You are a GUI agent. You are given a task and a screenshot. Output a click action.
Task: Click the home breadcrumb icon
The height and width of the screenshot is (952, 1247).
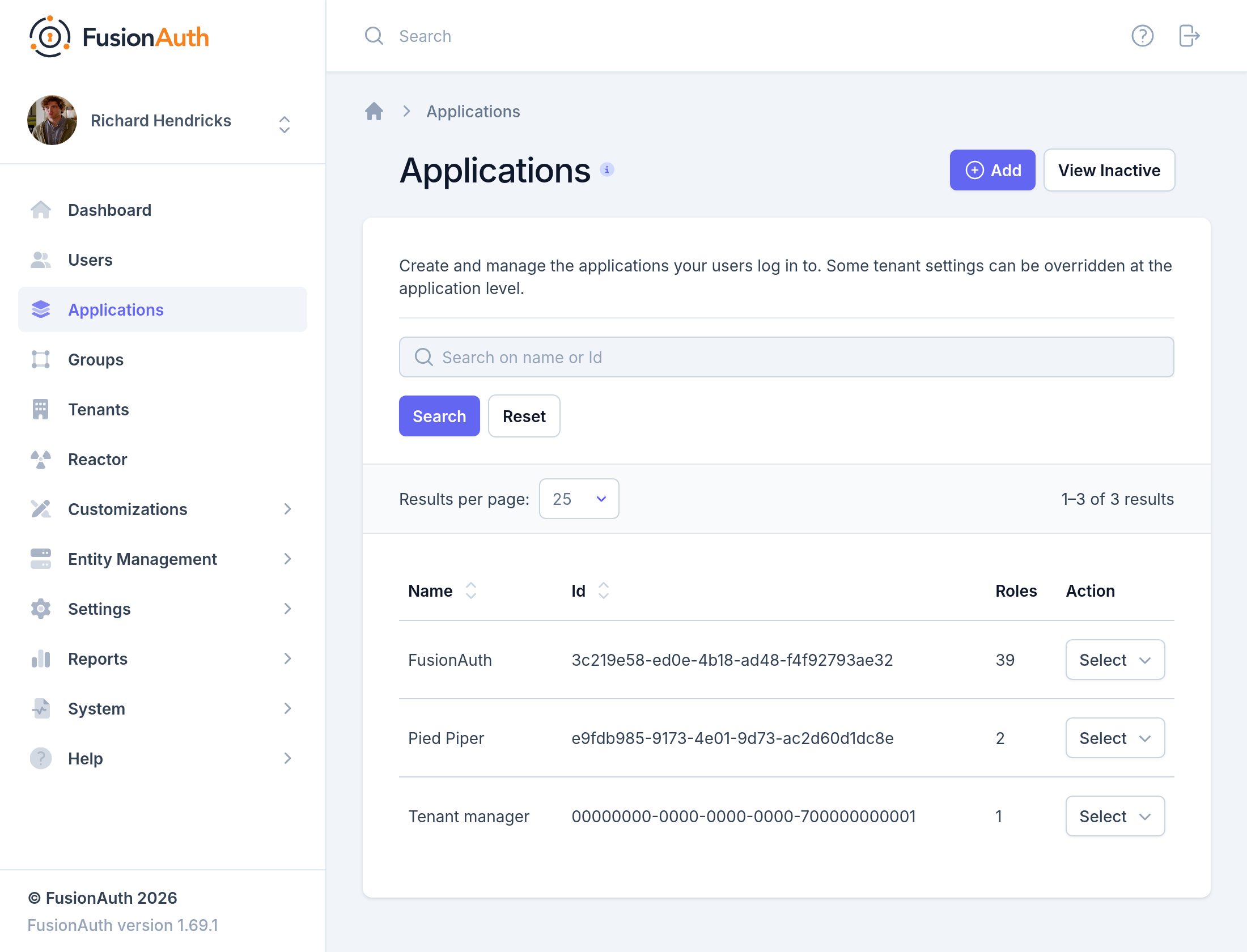[374, 111]
